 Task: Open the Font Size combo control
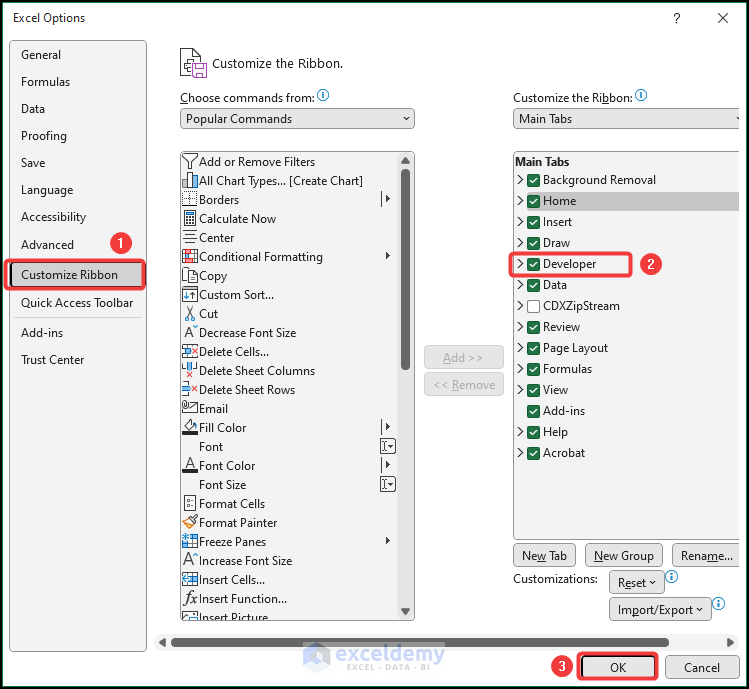click(387, 484)
